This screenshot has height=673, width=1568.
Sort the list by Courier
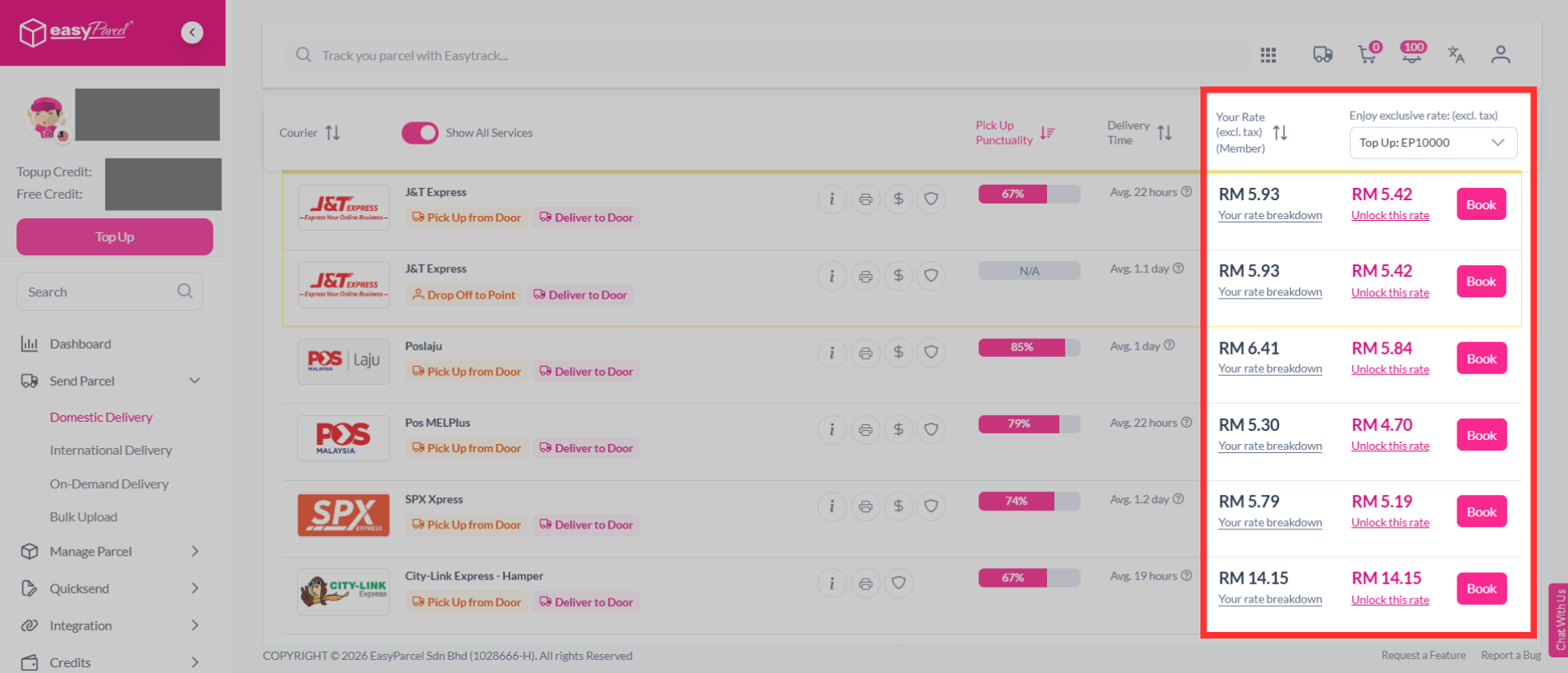pyautogui.click(x=332, y=132)
